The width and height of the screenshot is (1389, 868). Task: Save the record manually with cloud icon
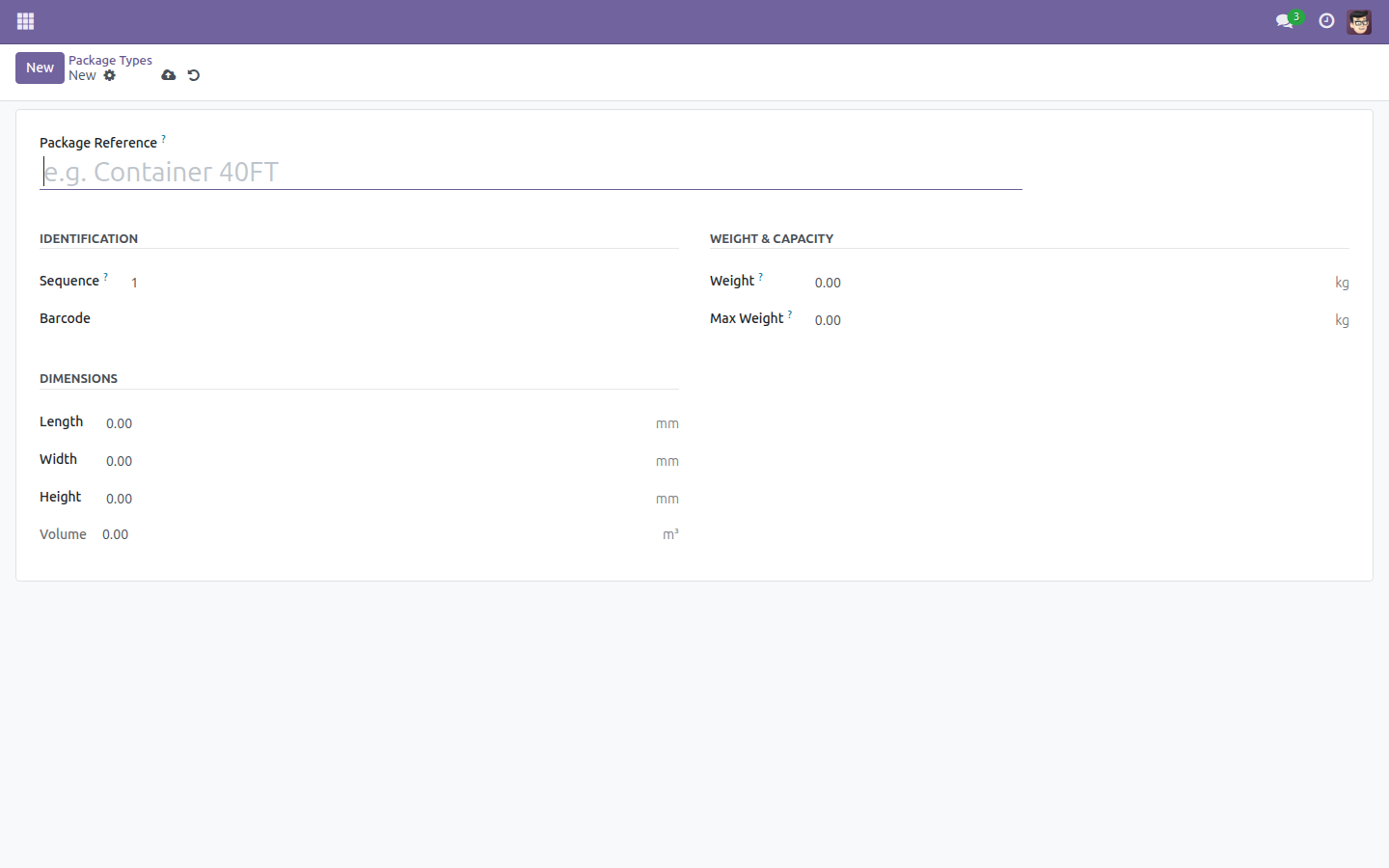click(169, 75)
